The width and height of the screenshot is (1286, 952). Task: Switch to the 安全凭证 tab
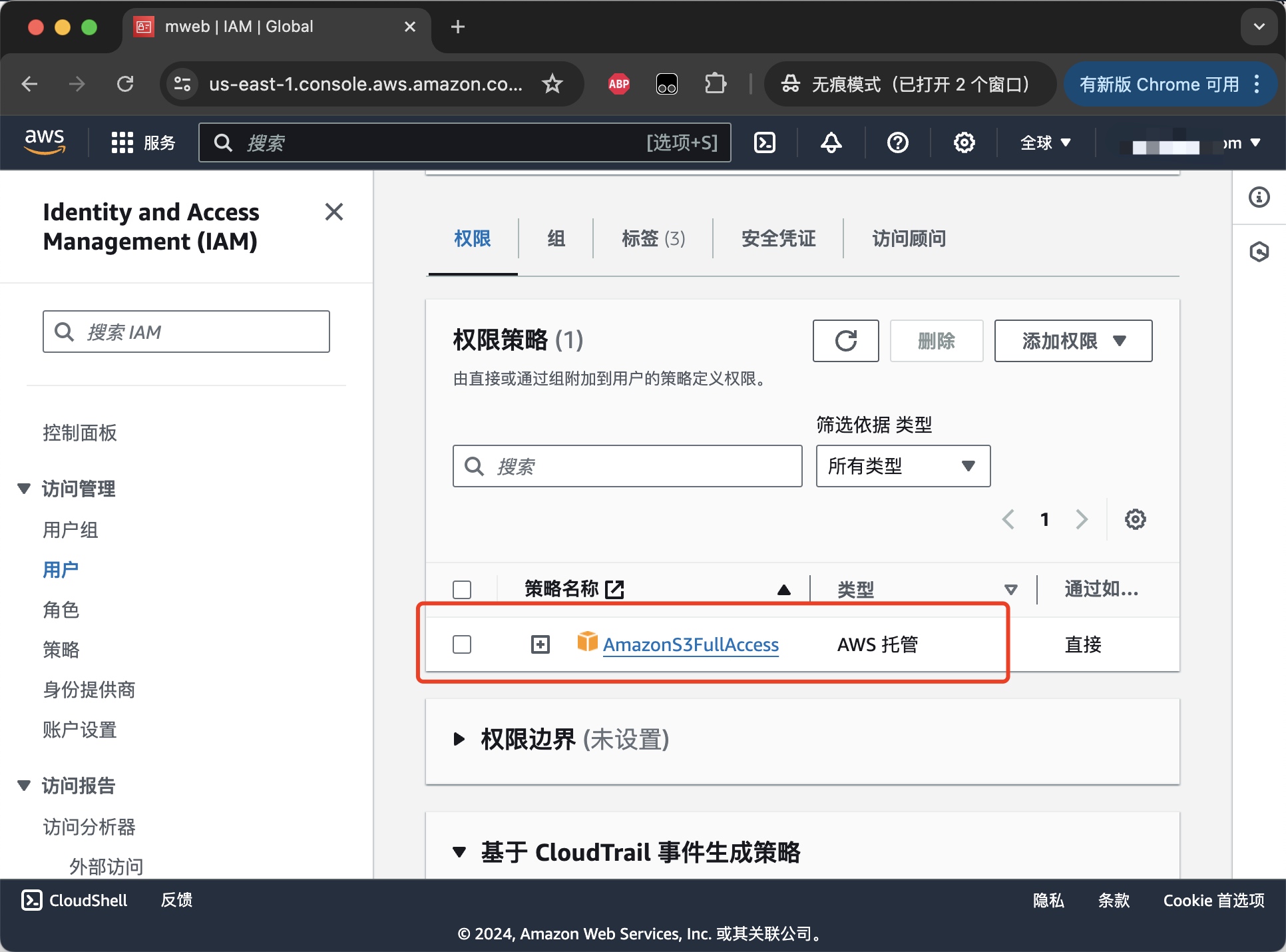click(778, 238)
